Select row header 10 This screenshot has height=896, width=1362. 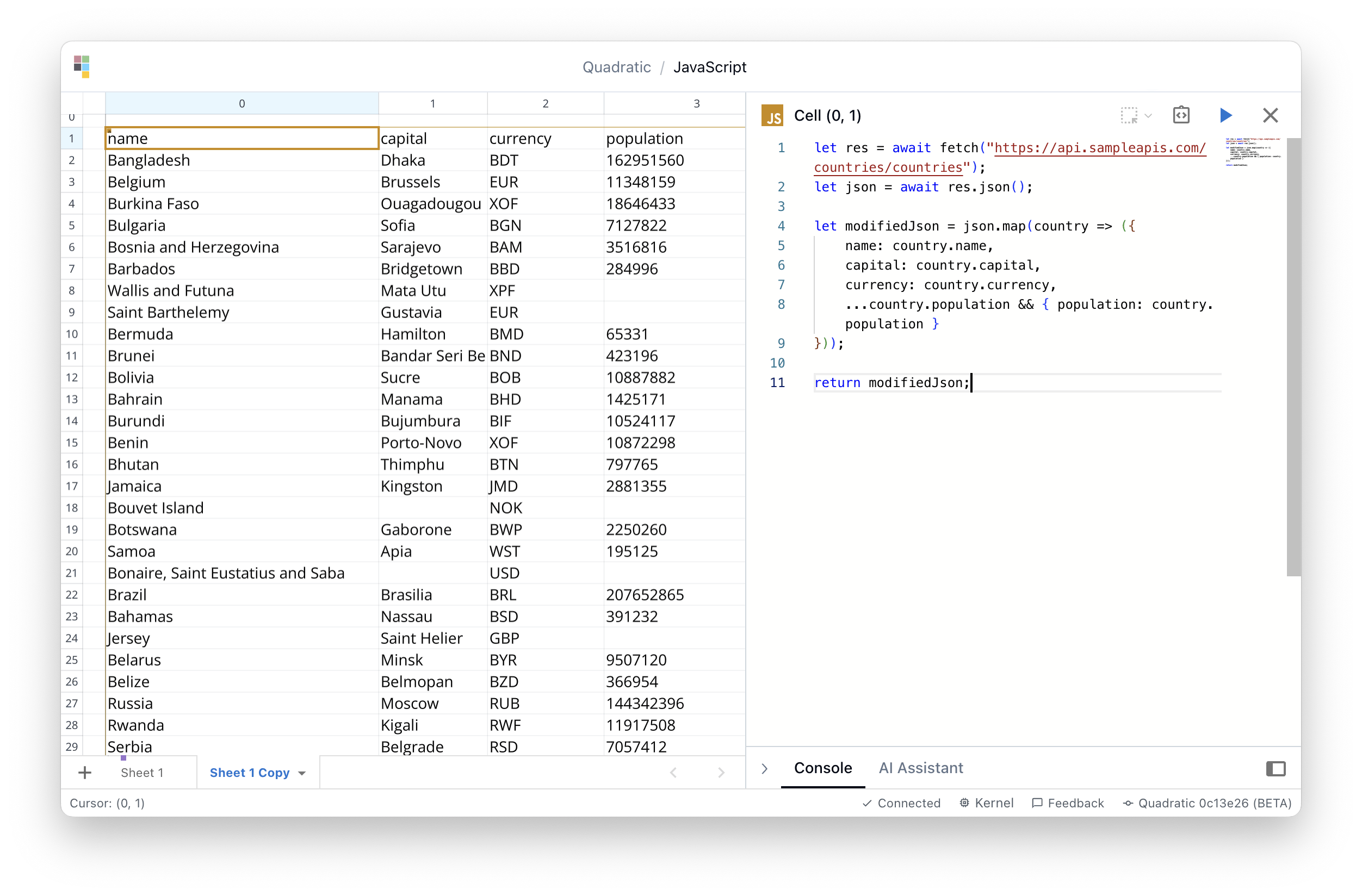coord(72,334)
